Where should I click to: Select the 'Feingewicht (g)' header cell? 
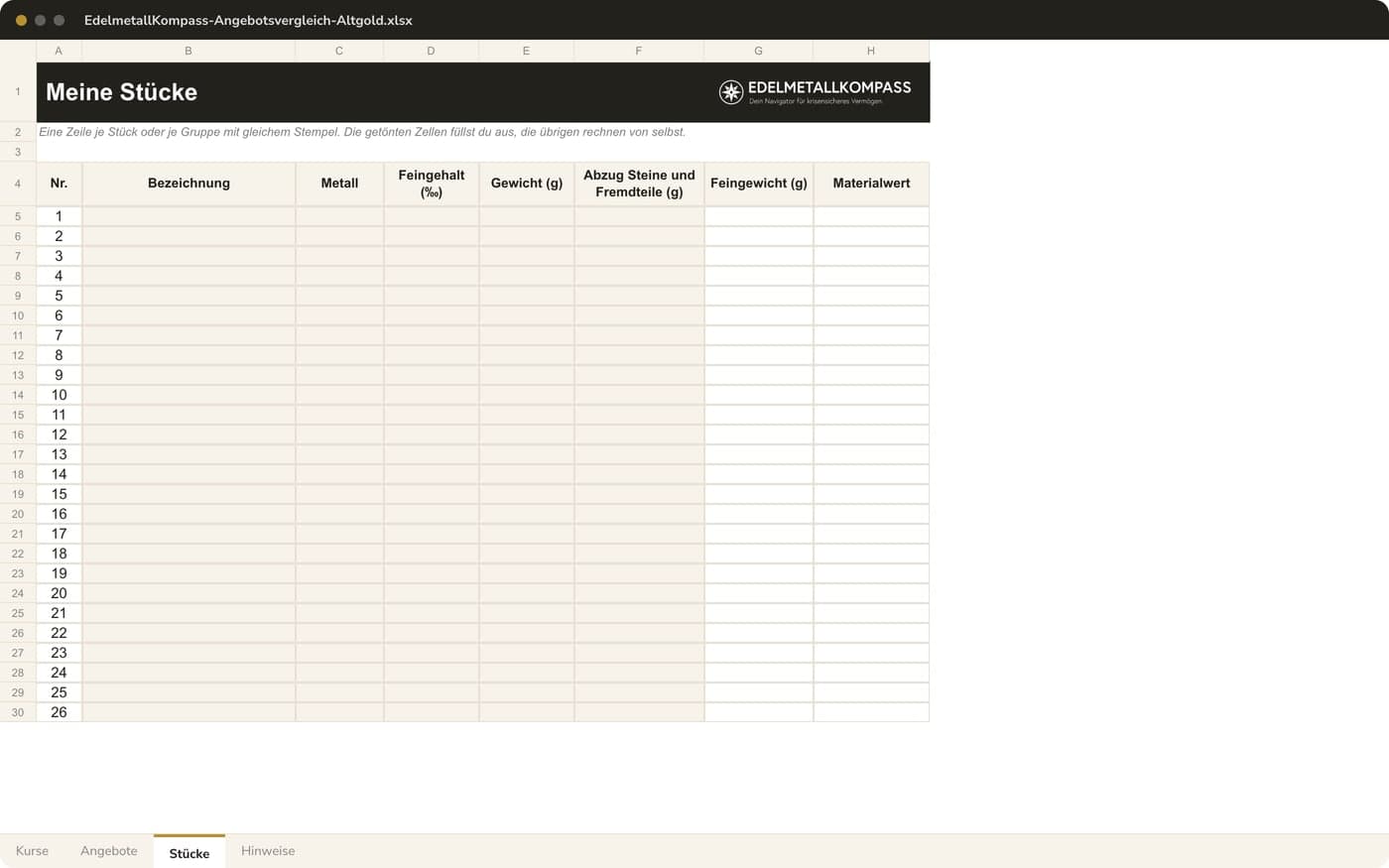759,184
